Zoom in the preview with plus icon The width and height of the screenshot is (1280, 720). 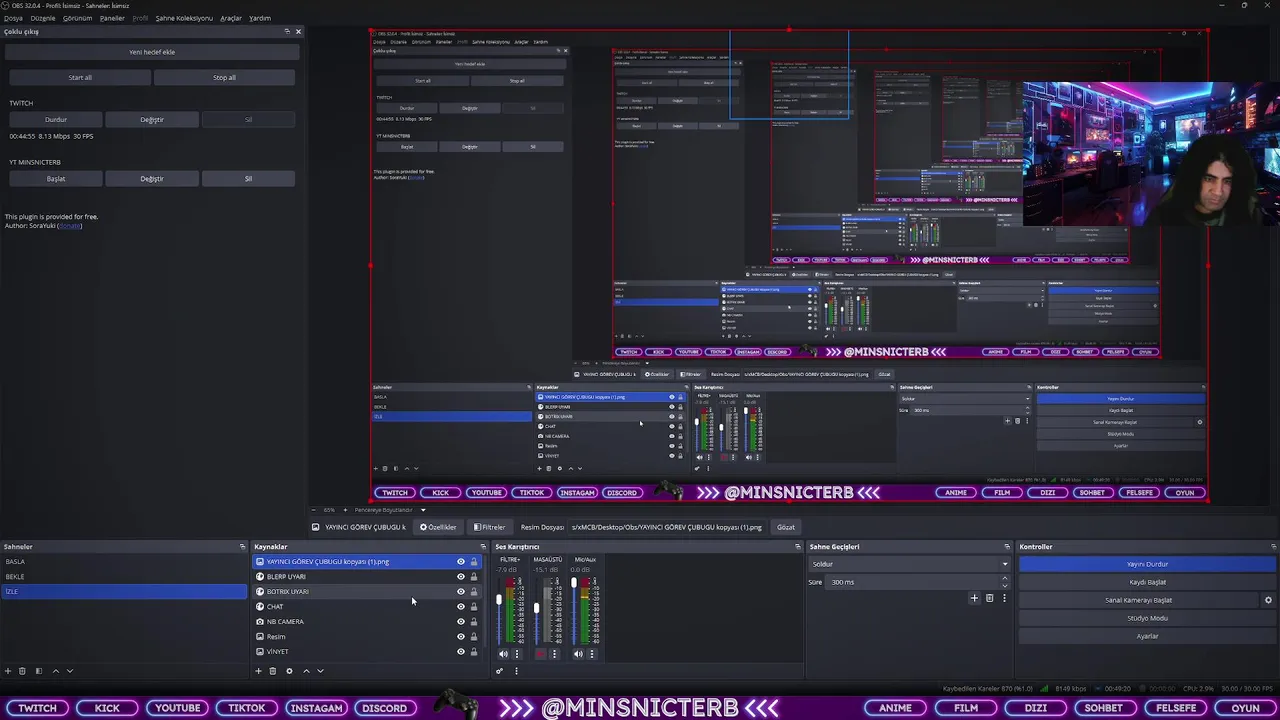[346, 510]
